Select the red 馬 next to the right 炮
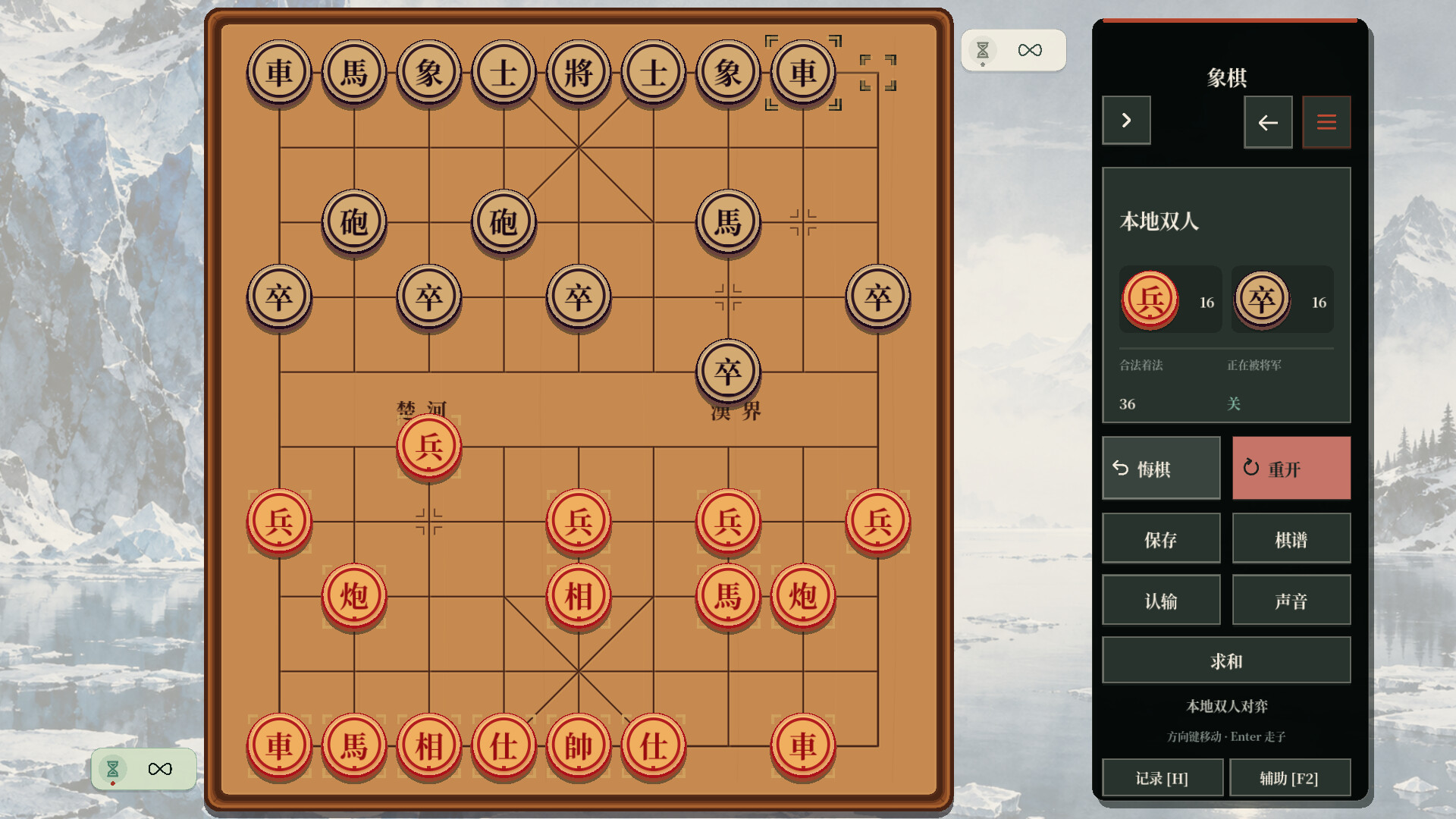Screen dimensions: 1456x819 coord(728,596)
